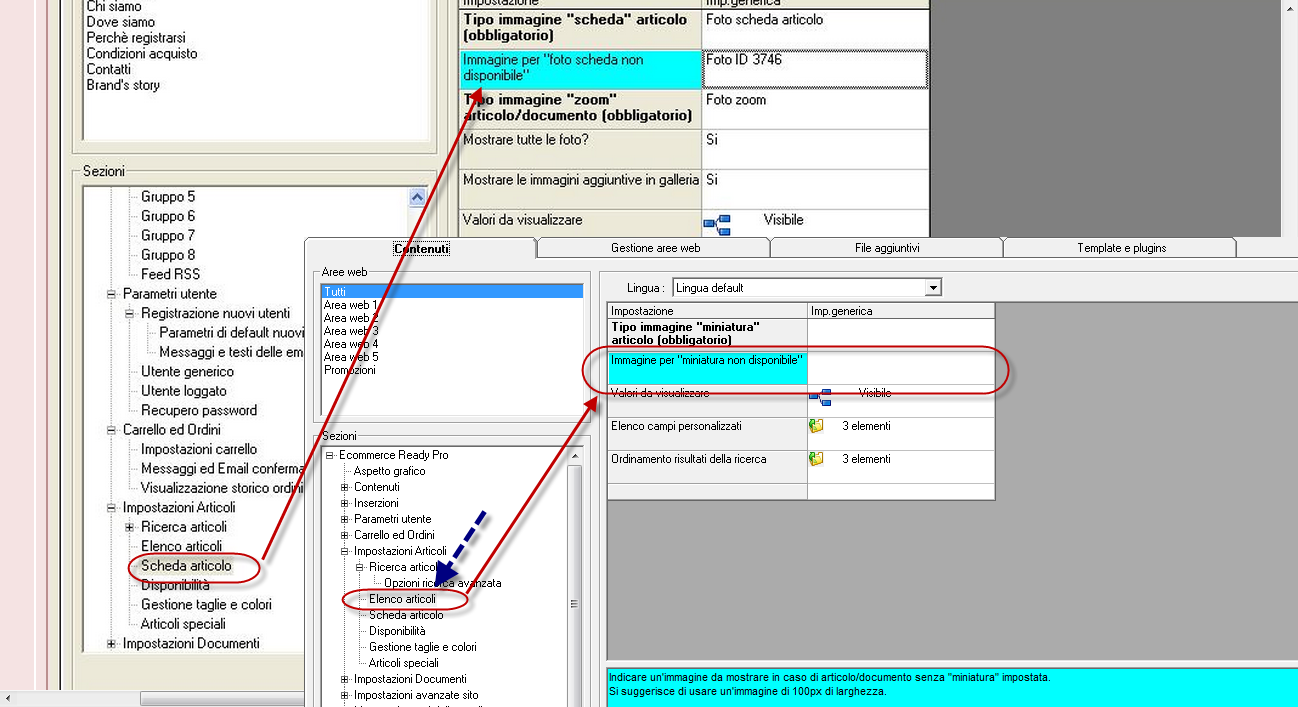Screen dimensions: 1298x707
Task: Expand Impostazioni Documenti in the front Sezioni tree
Action: [345, 679]
